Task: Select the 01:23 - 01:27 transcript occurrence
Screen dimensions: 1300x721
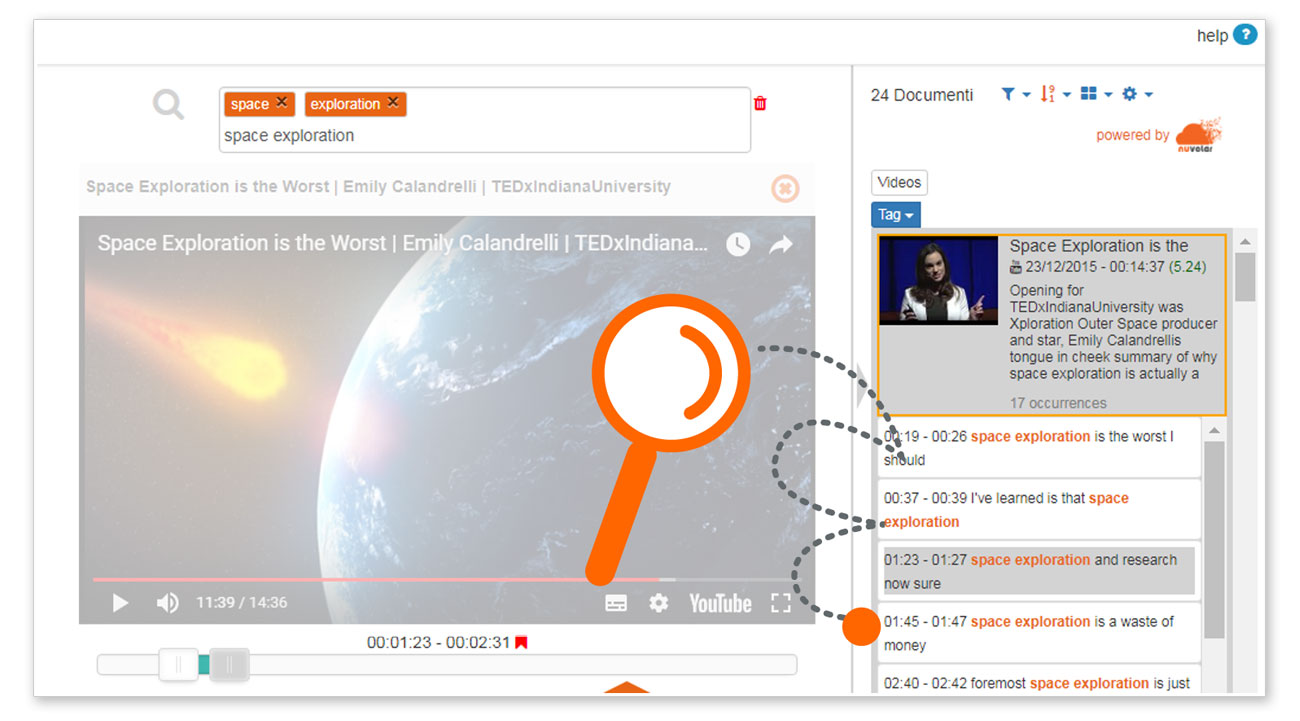Action: 1038,572
